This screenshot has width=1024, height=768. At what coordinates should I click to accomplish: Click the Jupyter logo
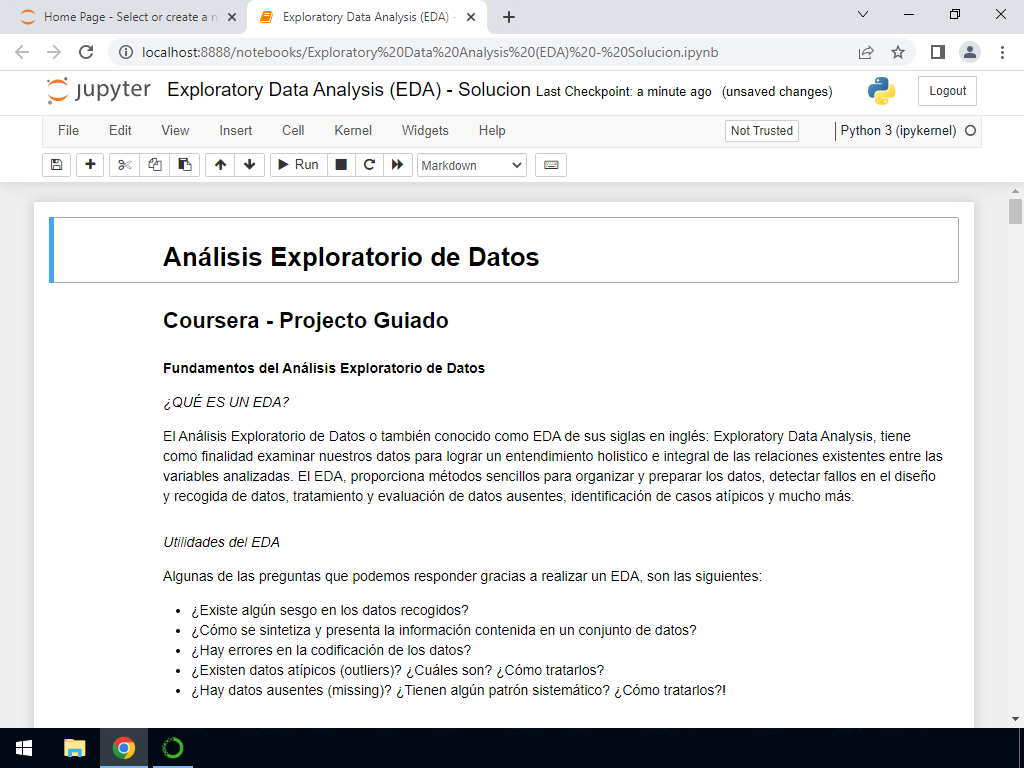(x=99, y=91)
